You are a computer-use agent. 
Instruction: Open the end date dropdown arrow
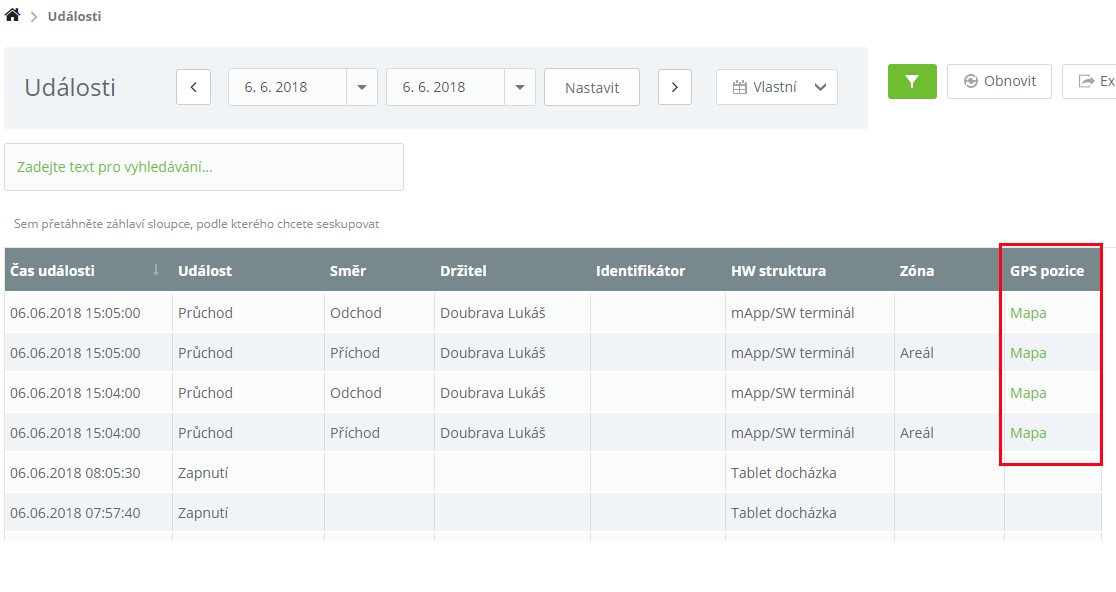click(520, 87)
